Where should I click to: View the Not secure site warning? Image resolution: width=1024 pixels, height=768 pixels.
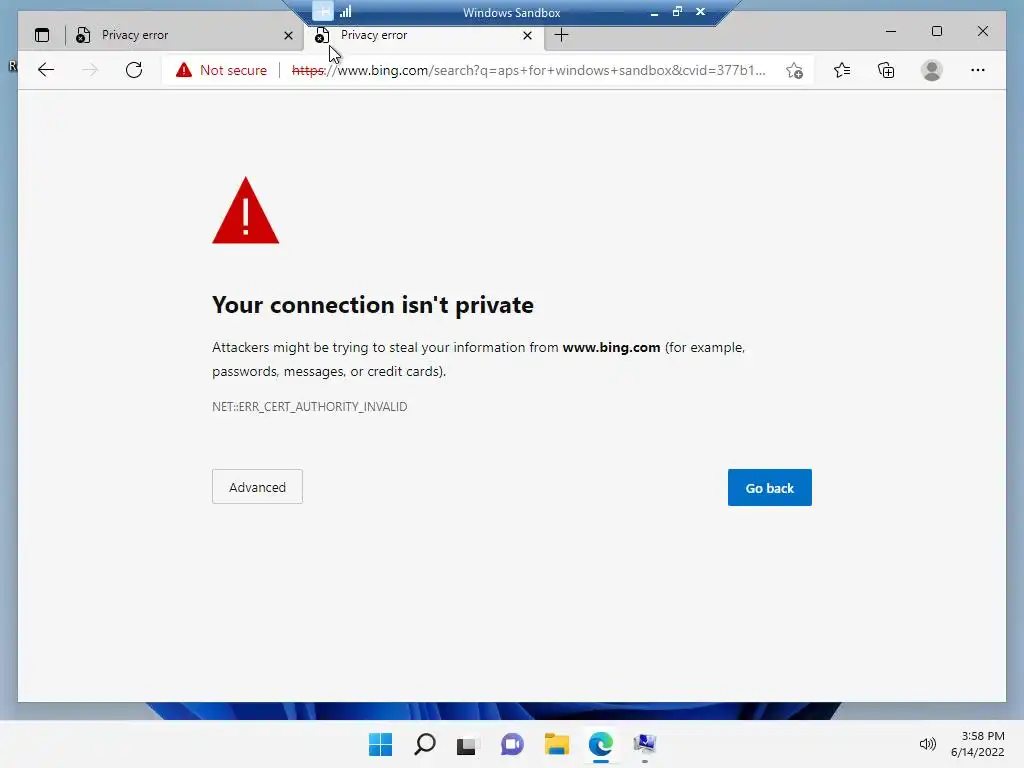[x=221, y=70]
